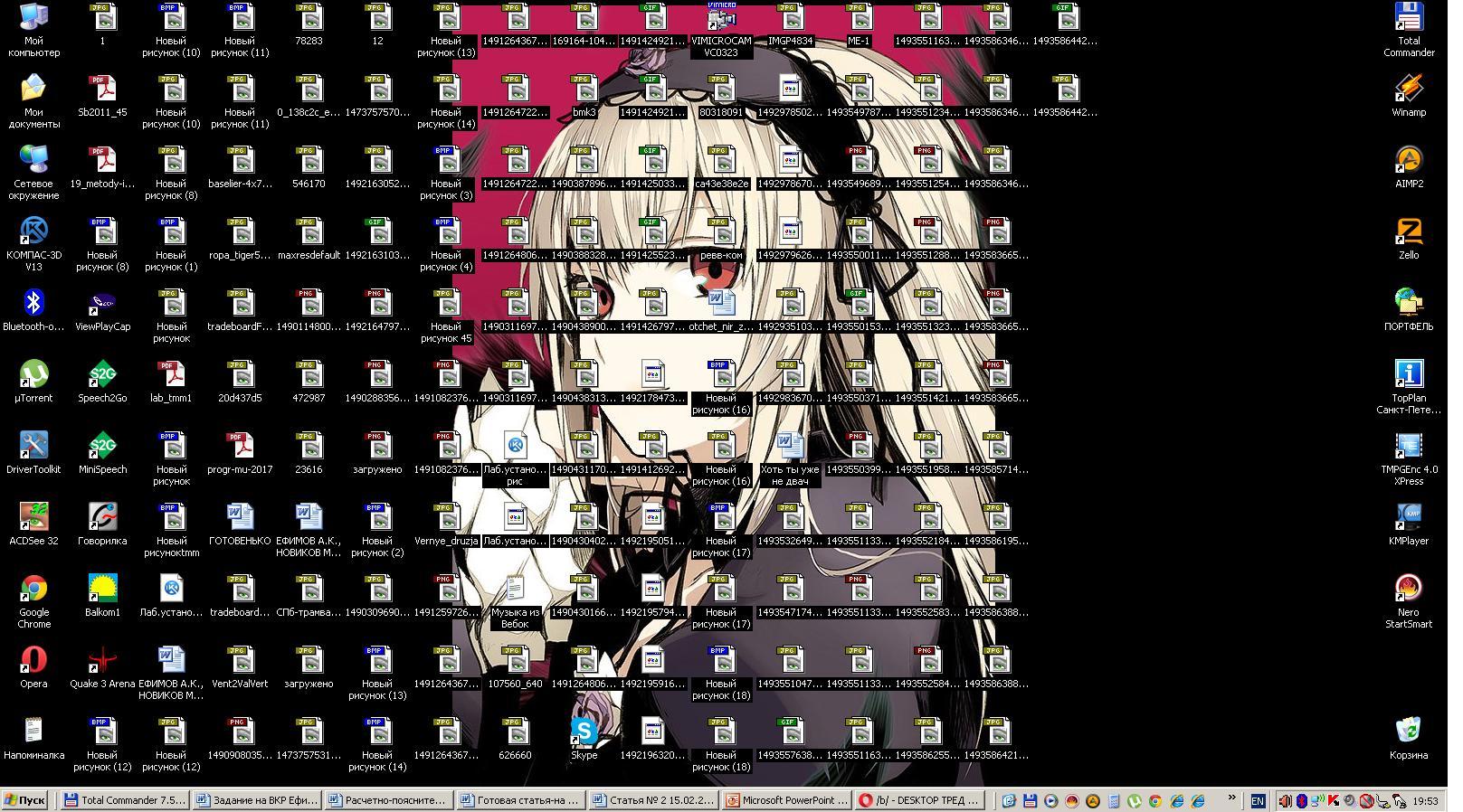The height and width of the screenshot is (812, 1463).
Task: Open calculator from Quick Launch bar
Action: (x=1113, y=801)
